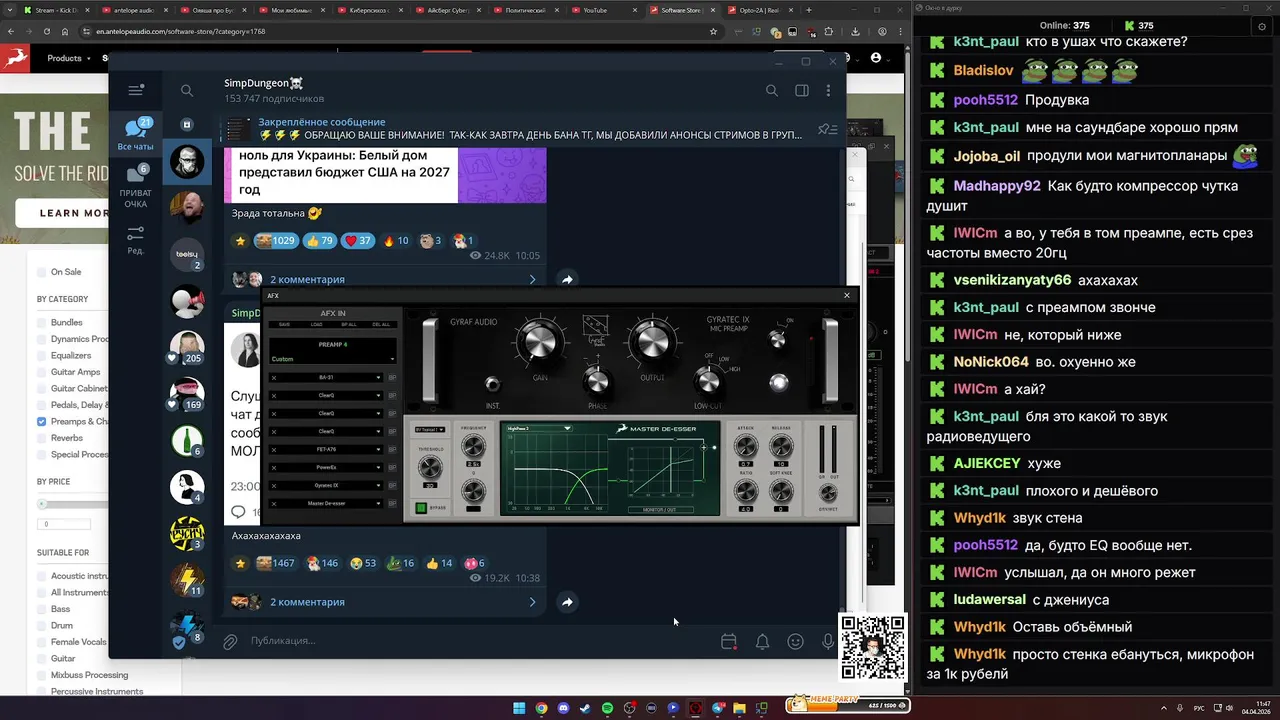The image size is (1280, 720).
Task: Click LEARN MORE button on website
Action: (x=74, y=213)
